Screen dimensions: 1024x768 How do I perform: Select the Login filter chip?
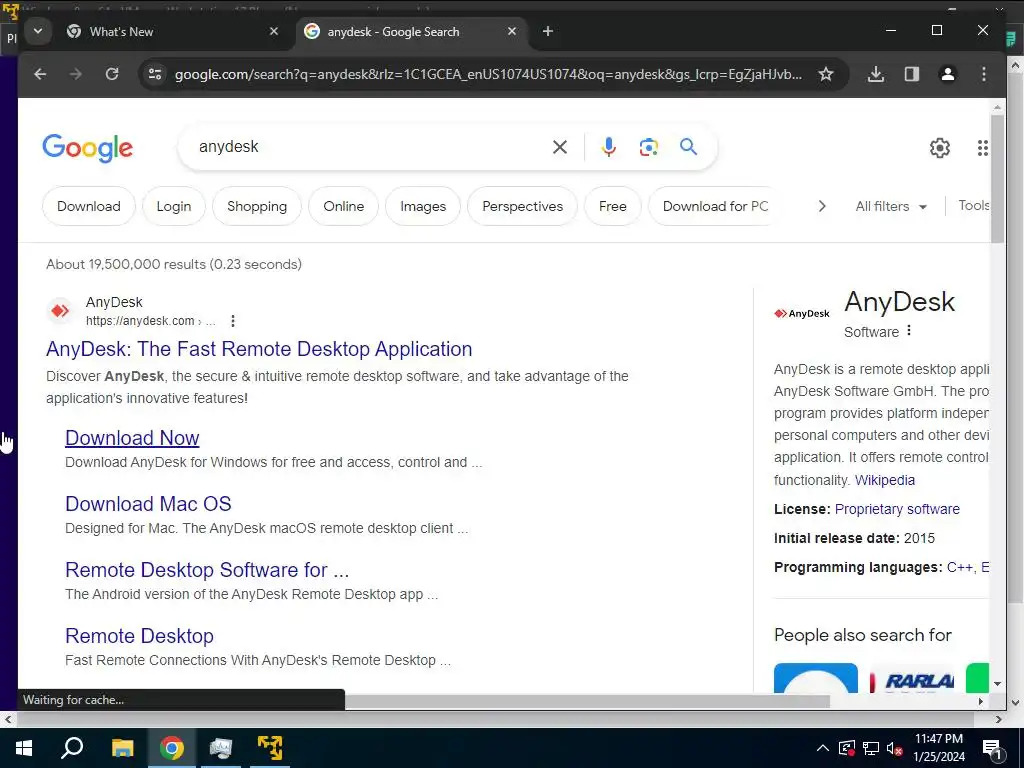click(174, 206)
